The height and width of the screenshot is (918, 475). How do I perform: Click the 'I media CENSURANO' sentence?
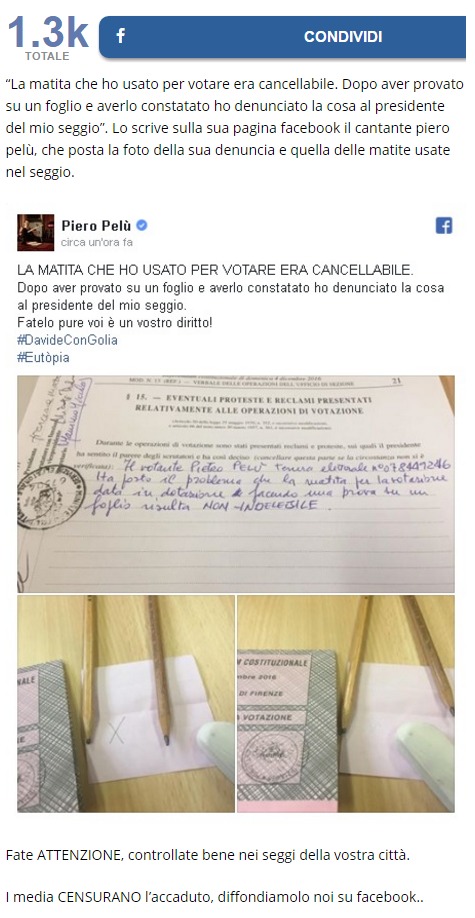pos(215,896)
